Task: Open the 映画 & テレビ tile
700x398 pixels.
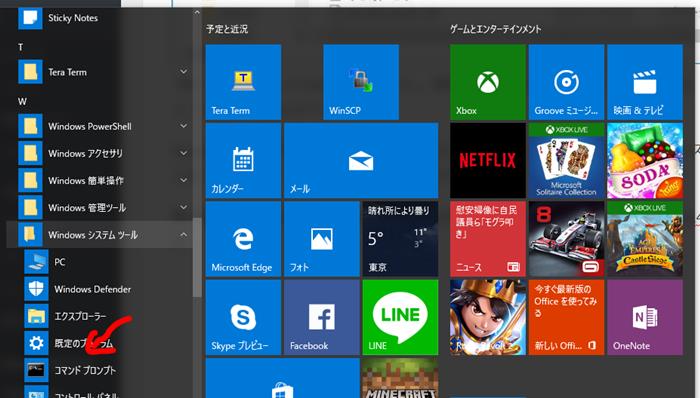Action: (645, 82)
